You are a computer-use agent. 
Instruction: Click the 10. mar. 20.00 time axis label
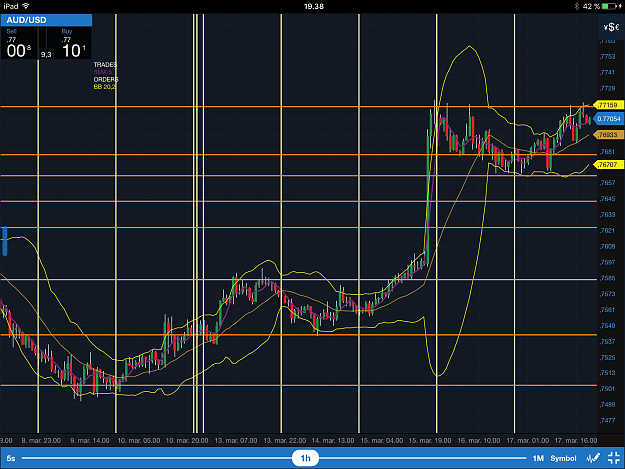(187, 440)
